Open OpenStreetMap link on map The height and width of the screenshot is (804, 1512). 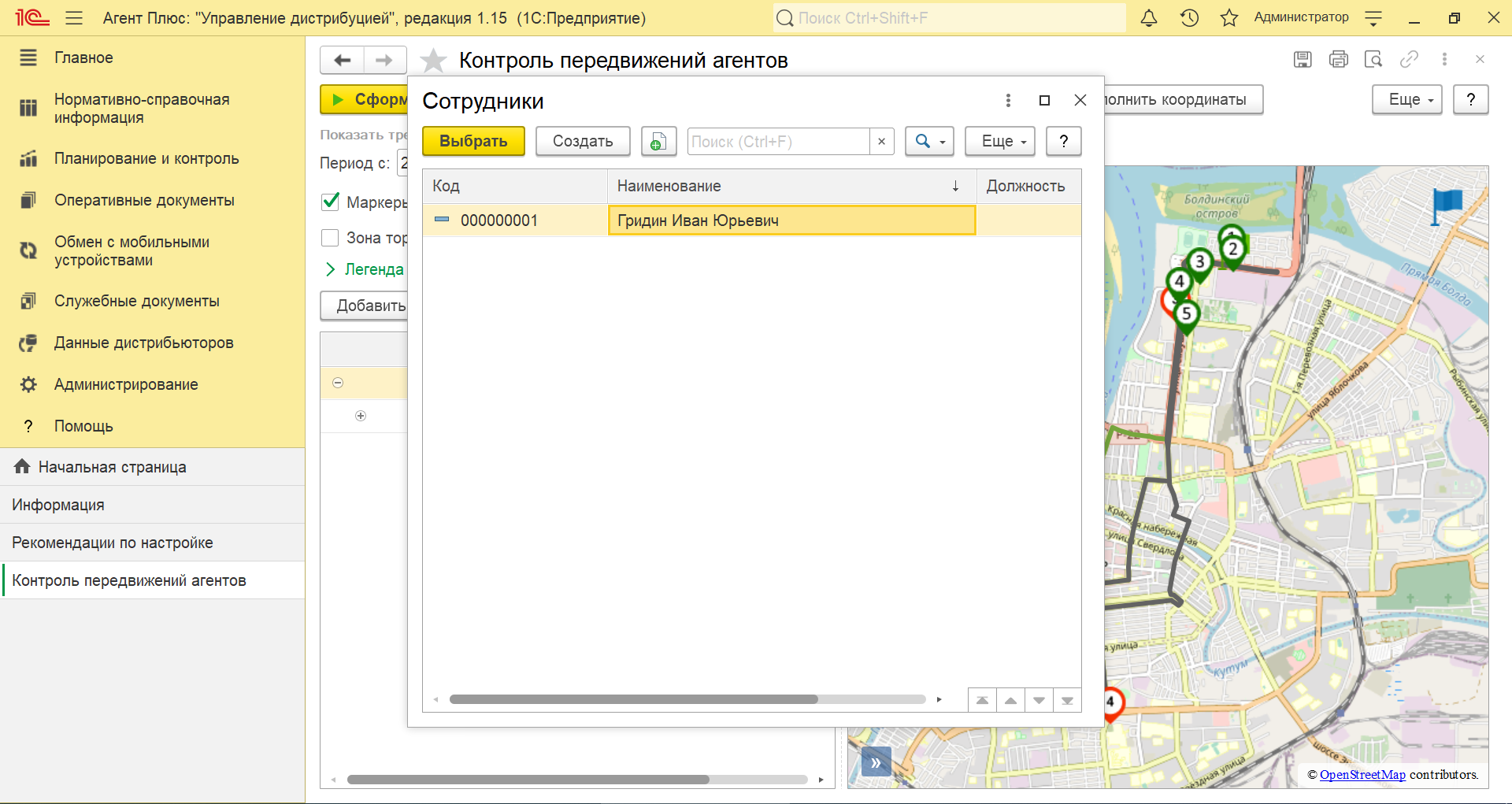(1362, 775)
